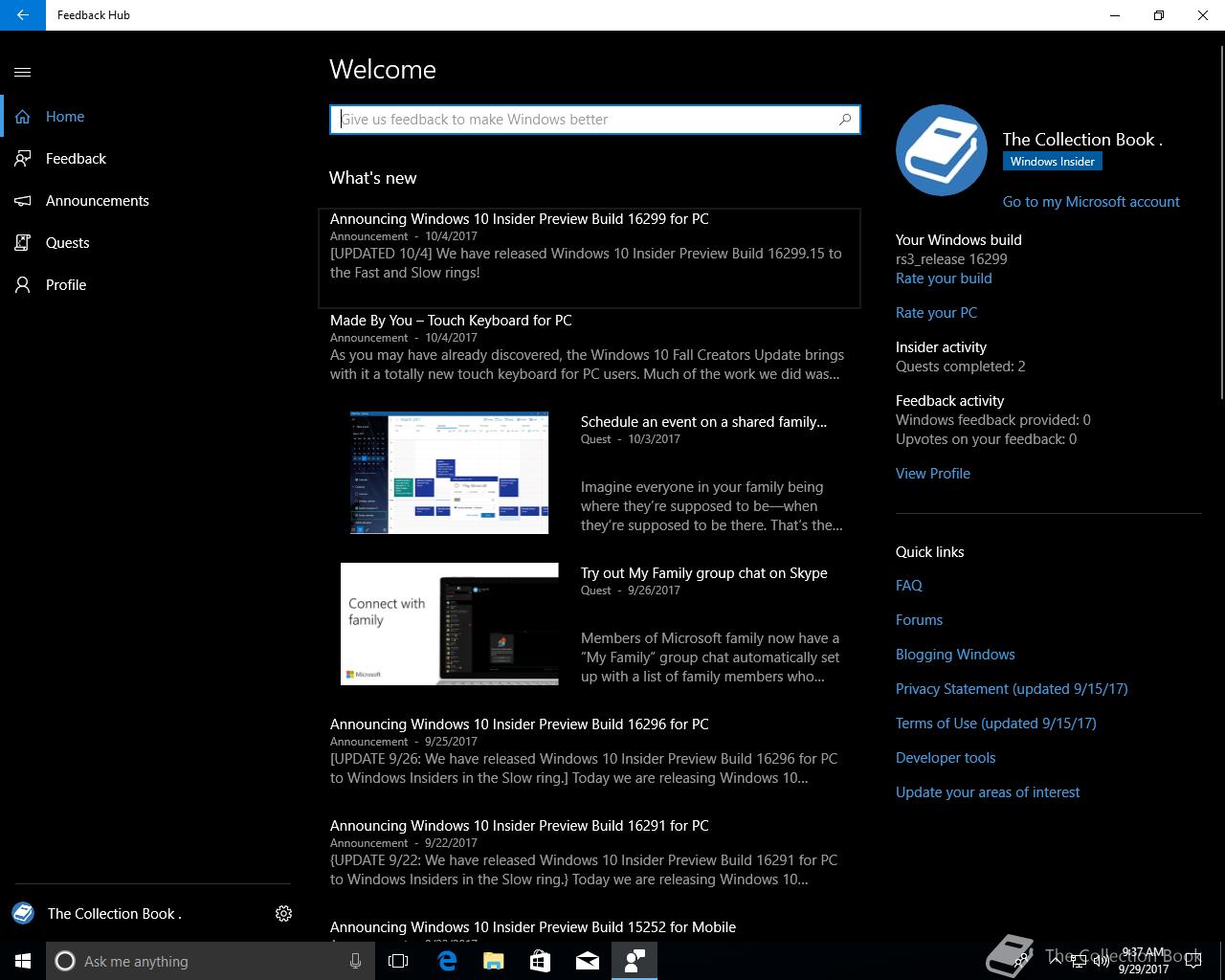Open File Explorer from taskbar
The height and width of the screenshot is (980, 1225).
coord(494,961)
